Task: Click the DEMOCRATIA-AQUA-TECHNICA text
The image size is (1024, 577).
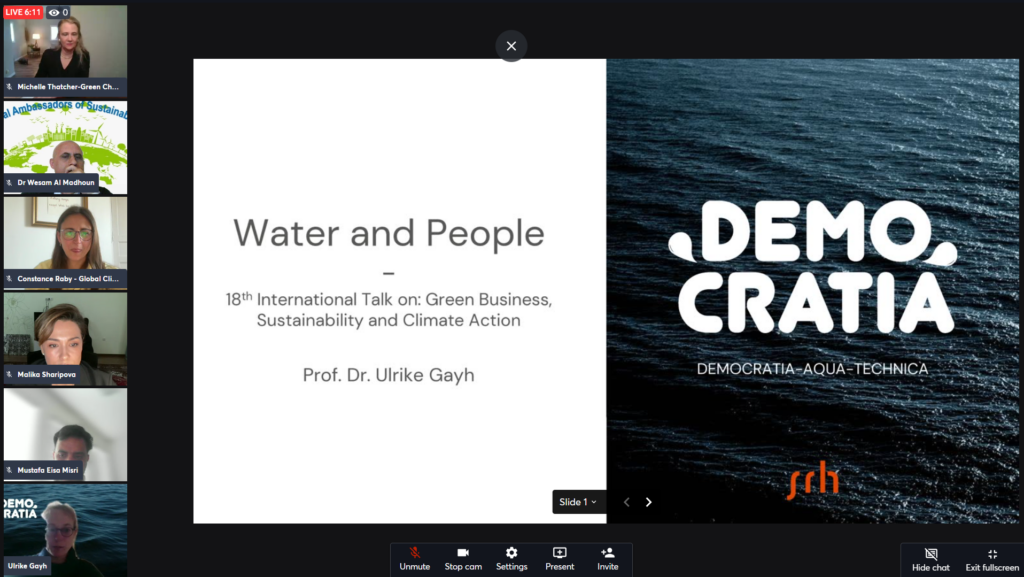Action: pos(812,369)
